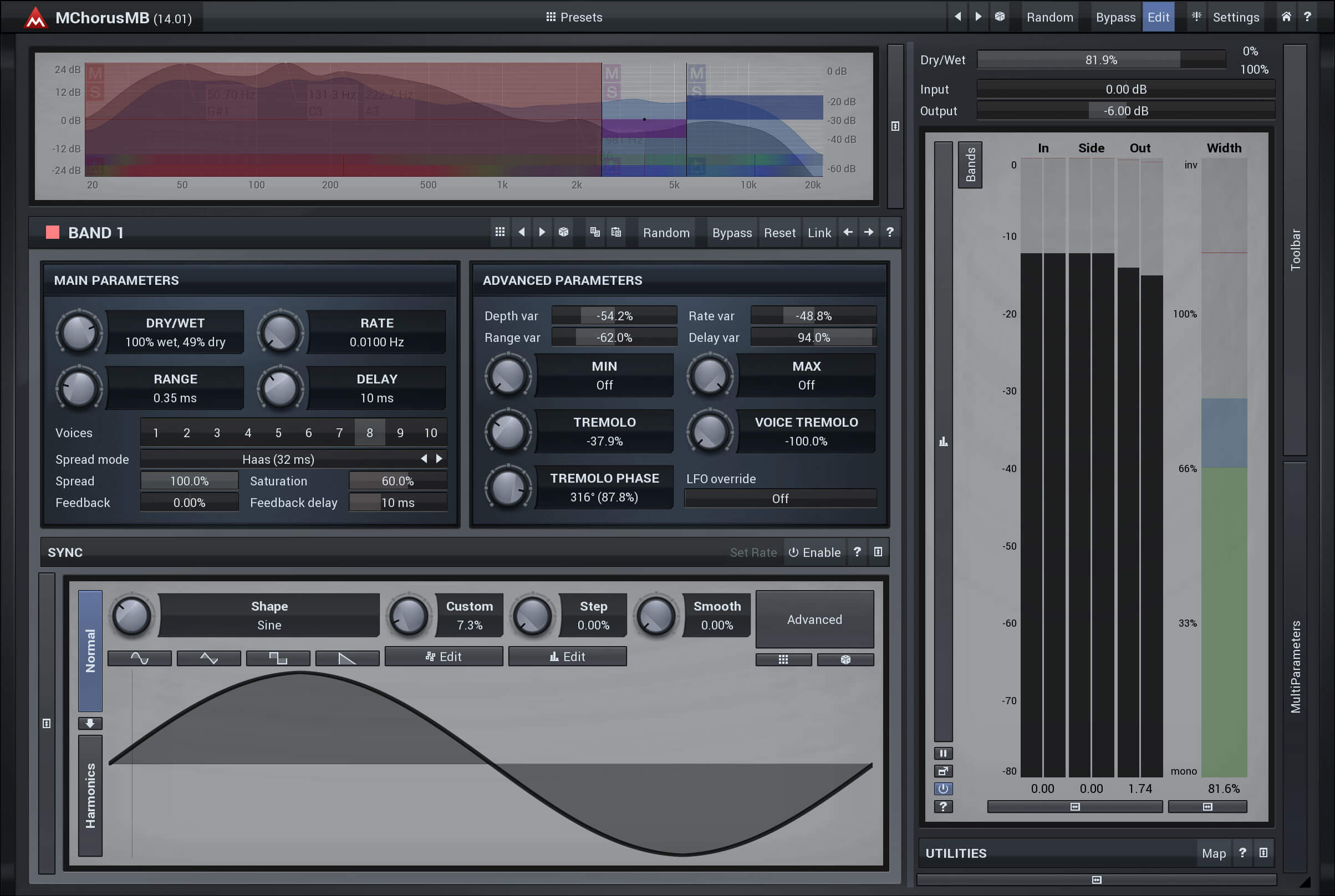Image resolution: width=1335 pixels, height=896 pixels.
Task: Click the Custom shape Edit button
Action: pos(444,657)
